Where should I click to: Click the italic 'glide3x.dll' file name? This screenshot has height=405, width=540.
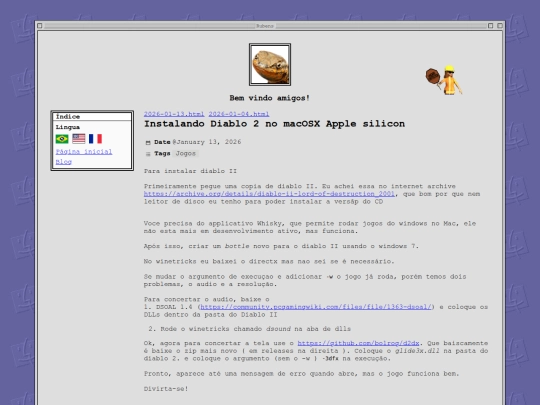tap(417, 351)
